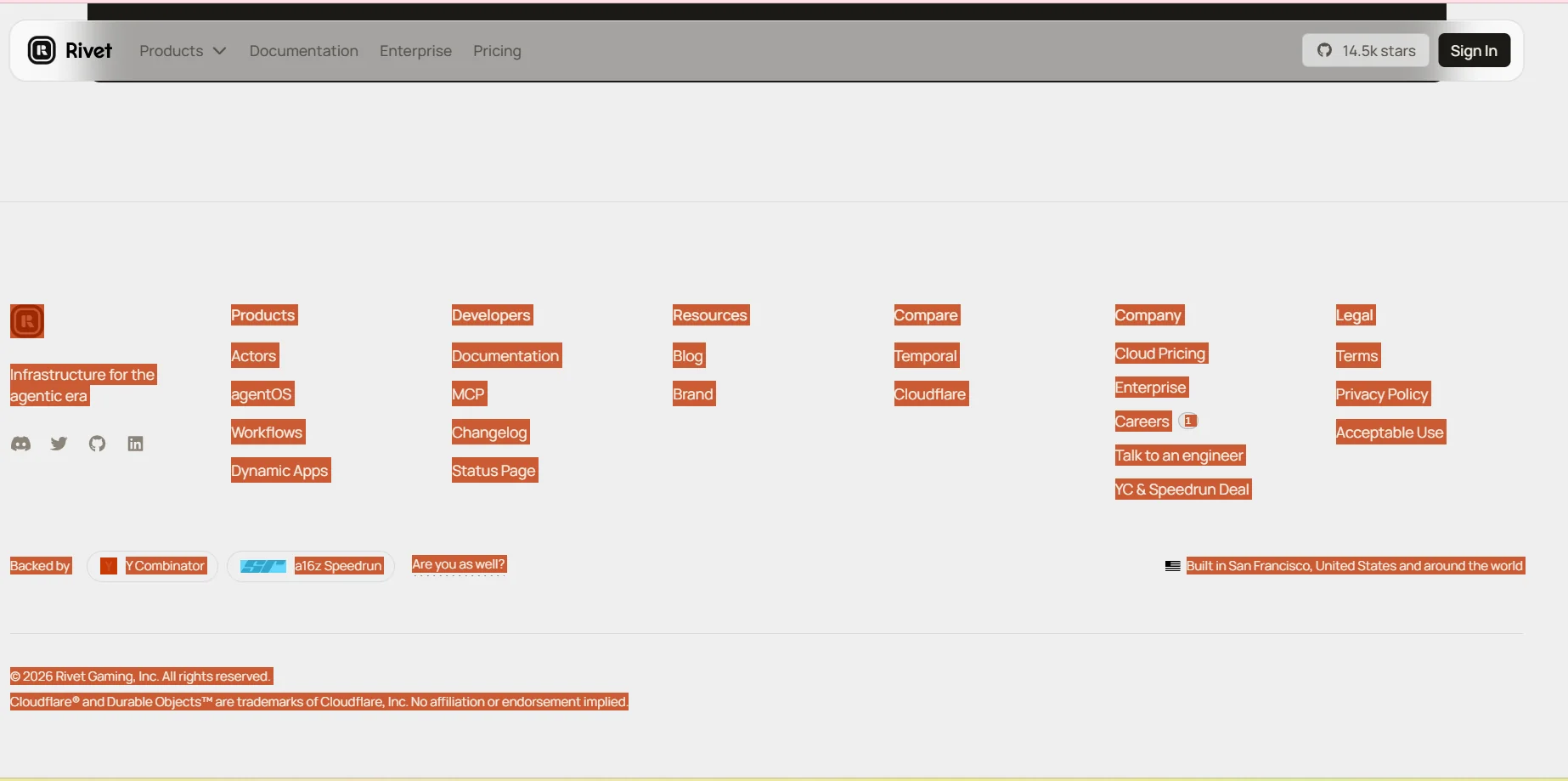This screenshot has height=781, width=1568.
Task: Click the a16z Speedrun logo icon
Action: click(x=263, y=566)
